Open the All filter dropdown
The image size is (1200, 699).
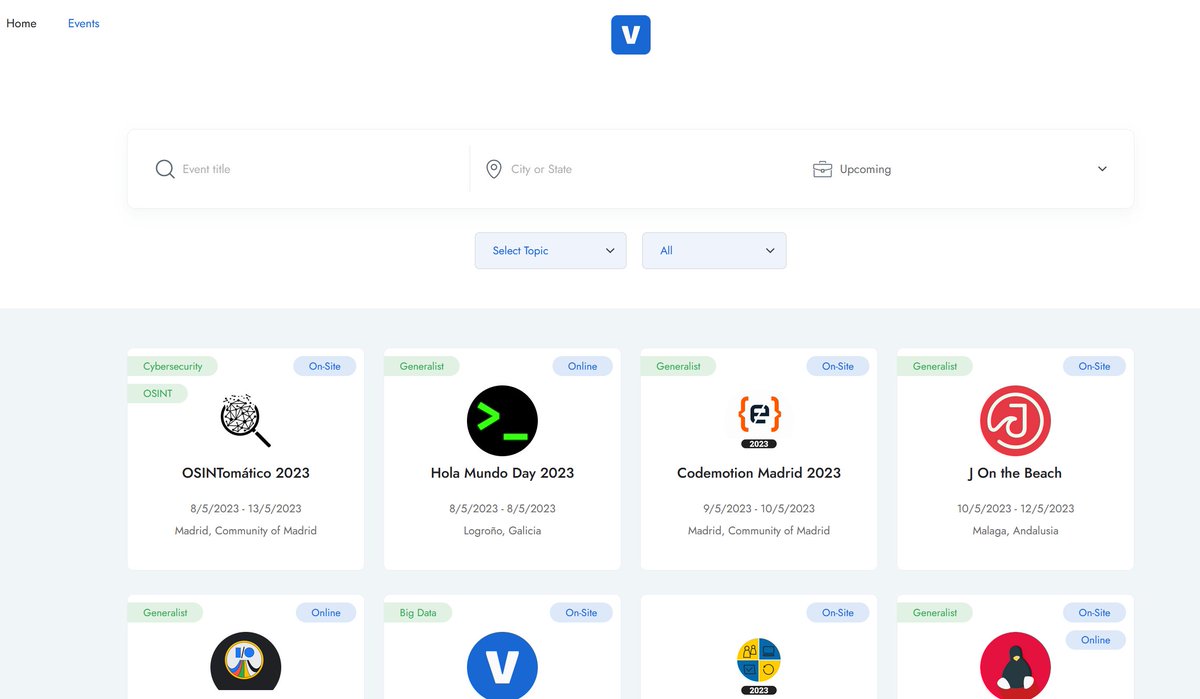714,251
